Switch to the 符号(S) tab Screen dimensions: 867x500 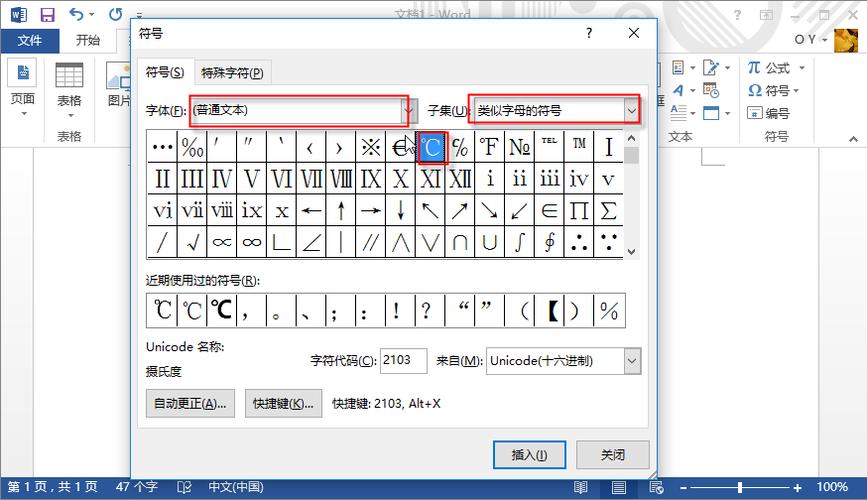pyautogui.click(x=165, y=72)
